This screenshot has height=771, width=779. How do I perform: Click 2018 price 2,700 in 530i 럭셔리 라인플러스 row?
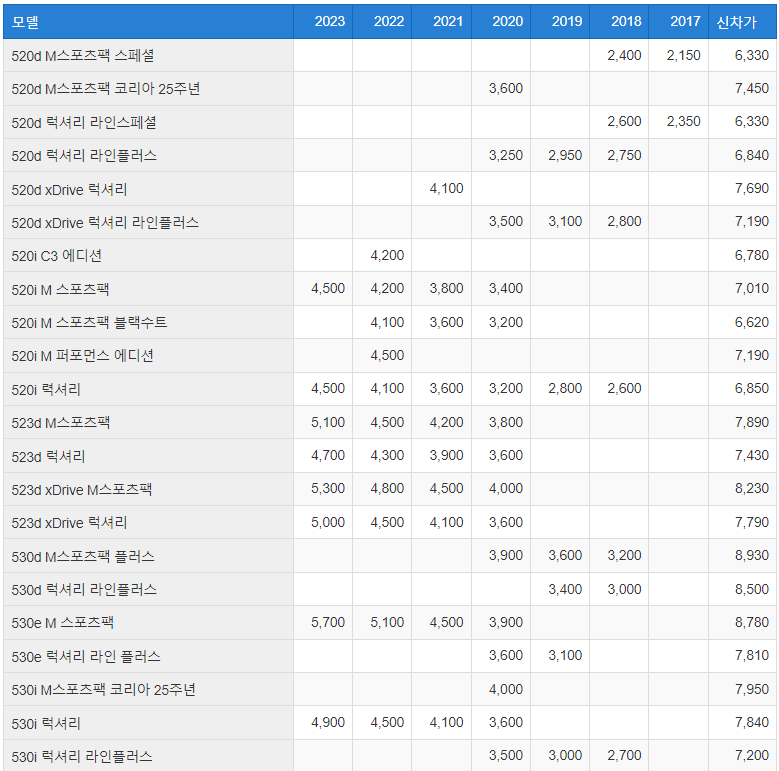pos(624,756)
